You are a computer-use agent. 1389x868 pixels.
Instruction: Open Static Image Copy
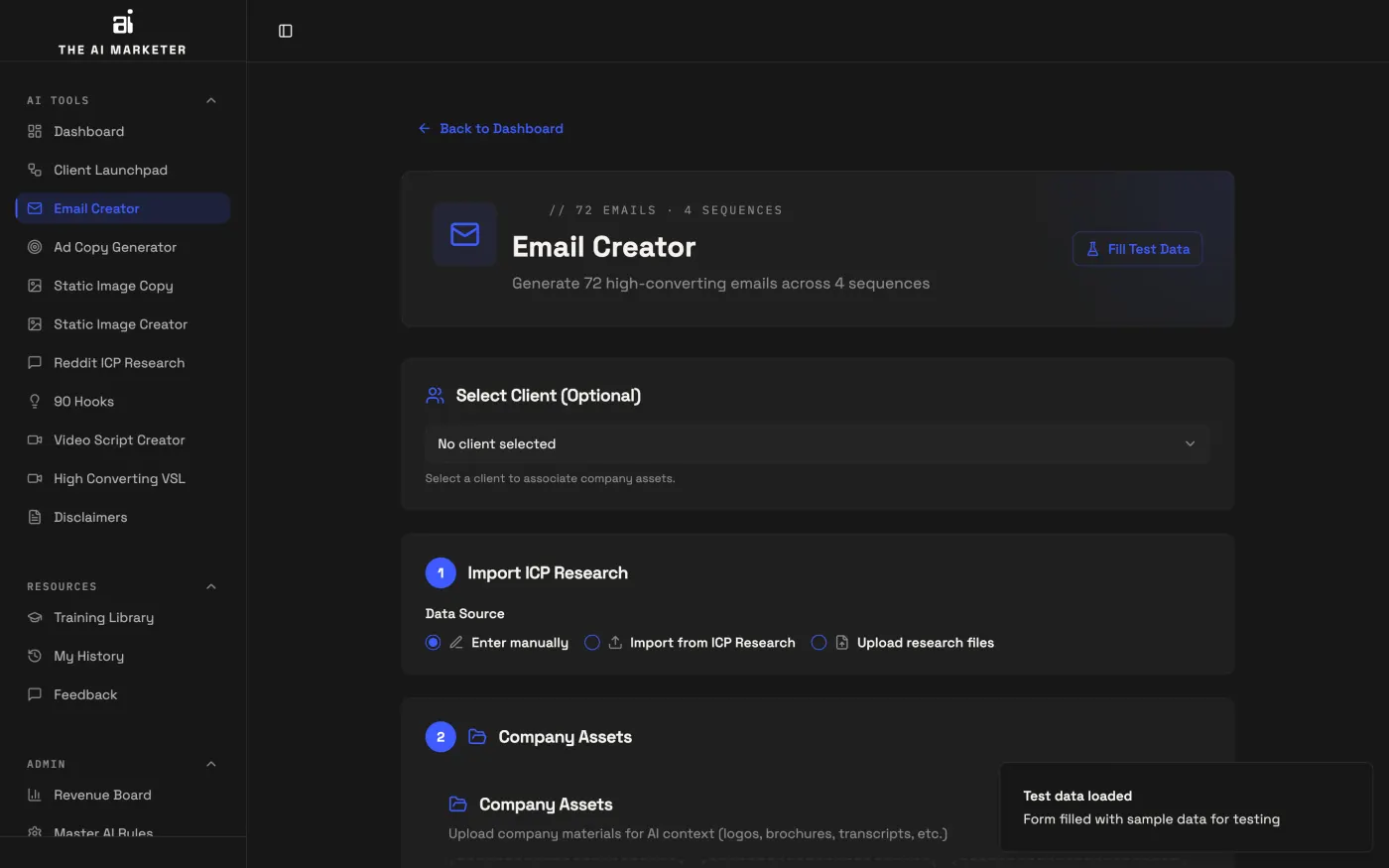[x=123, y=286]
